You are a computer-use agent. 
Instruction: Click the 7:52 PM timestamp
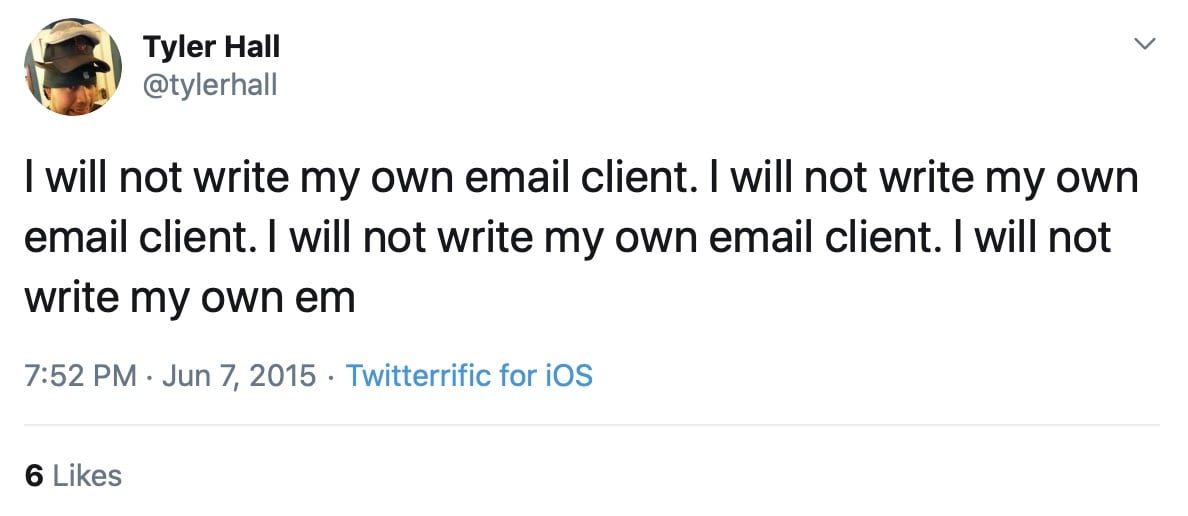(79, 376)
